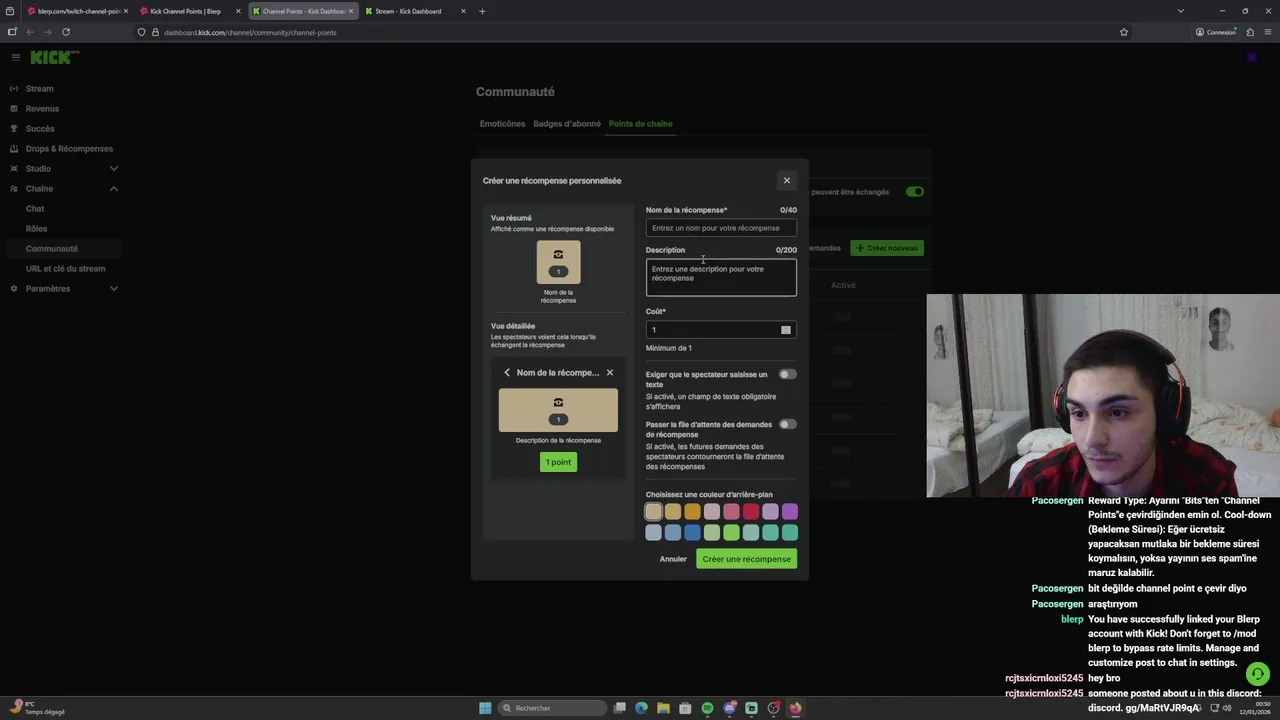The image size is (1280, 720).
Task: Click Annuler to cancel reward creation
Action: [x=673, y=559]
